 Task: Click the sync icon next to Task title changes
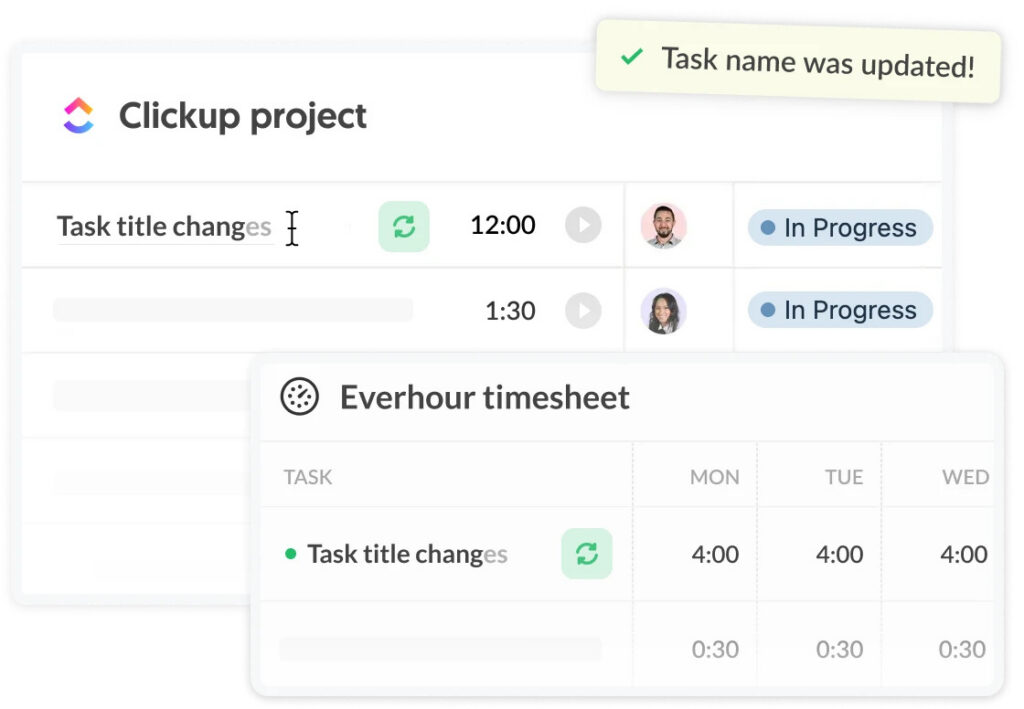click(403, 226)
